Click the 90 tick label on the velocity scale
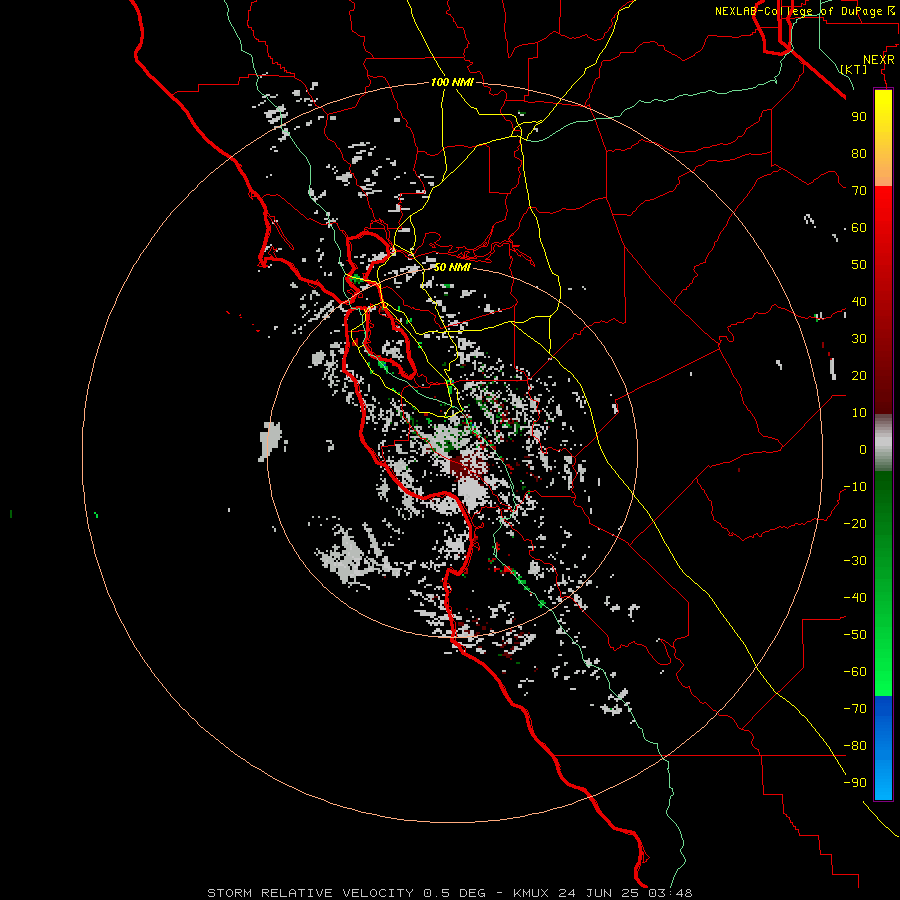This screenshot has width=900, height=900. coord(859,117)
